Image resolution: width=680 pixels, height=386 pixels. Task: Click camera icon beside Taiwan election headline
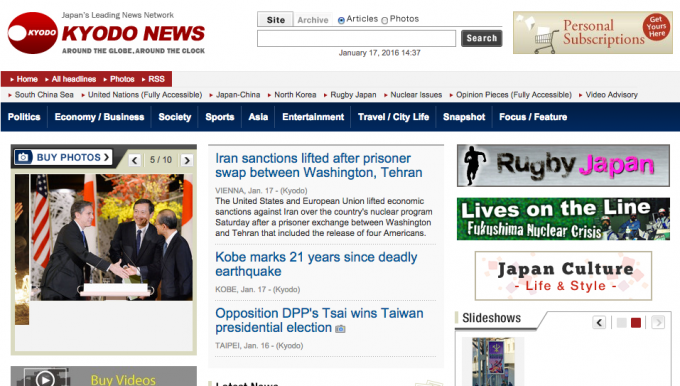tap(340, 329)
